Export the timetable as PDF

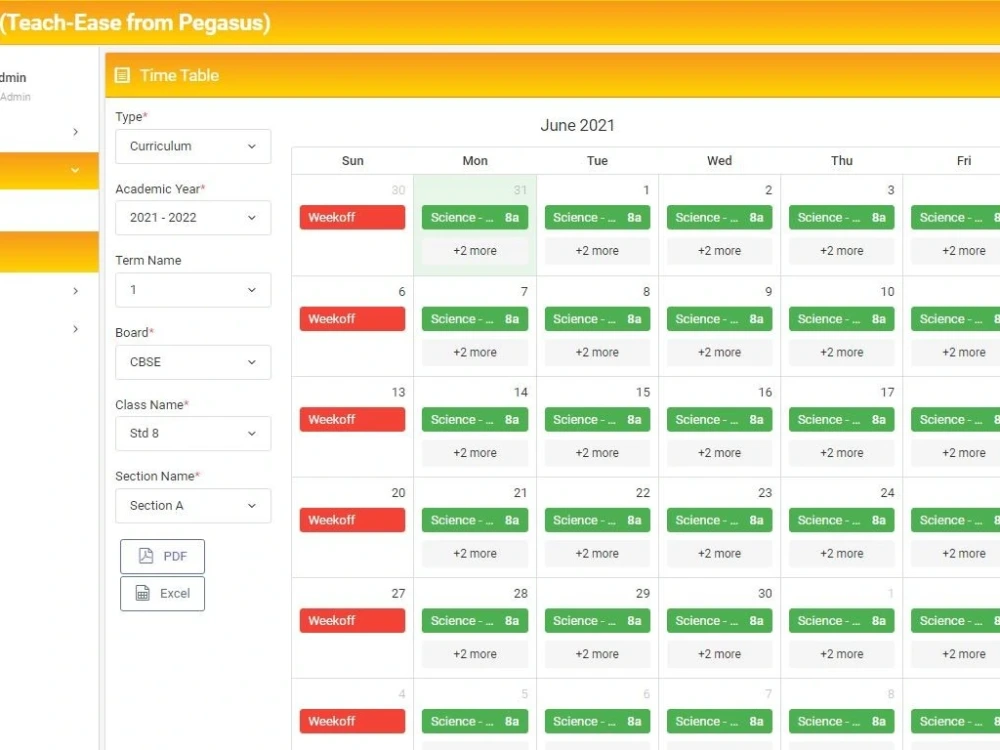[x=162, y=556]
